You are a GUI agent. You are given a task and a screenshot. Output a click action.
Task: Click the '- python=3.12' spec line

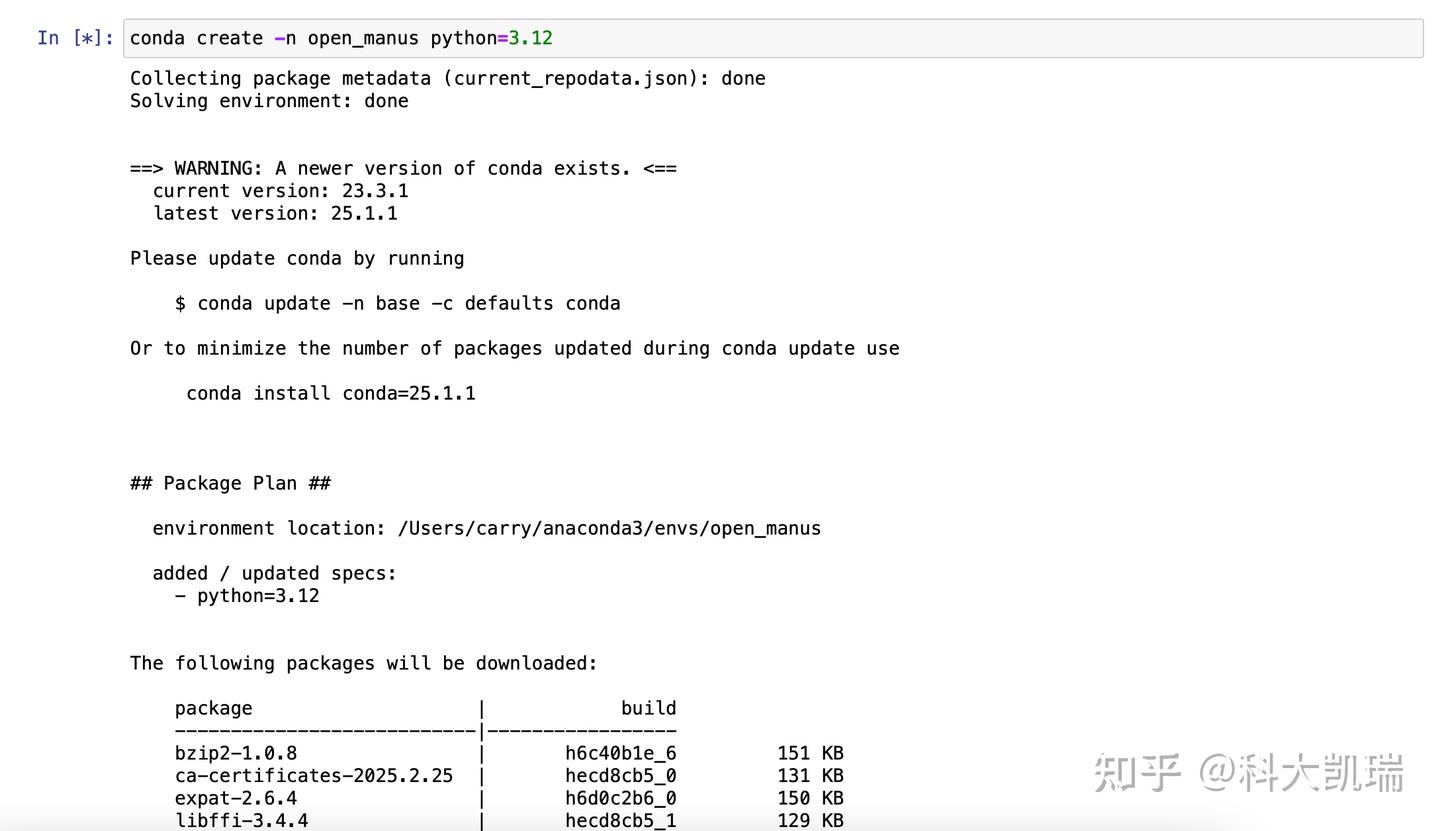pyautogui.click(x=247, y=596)
